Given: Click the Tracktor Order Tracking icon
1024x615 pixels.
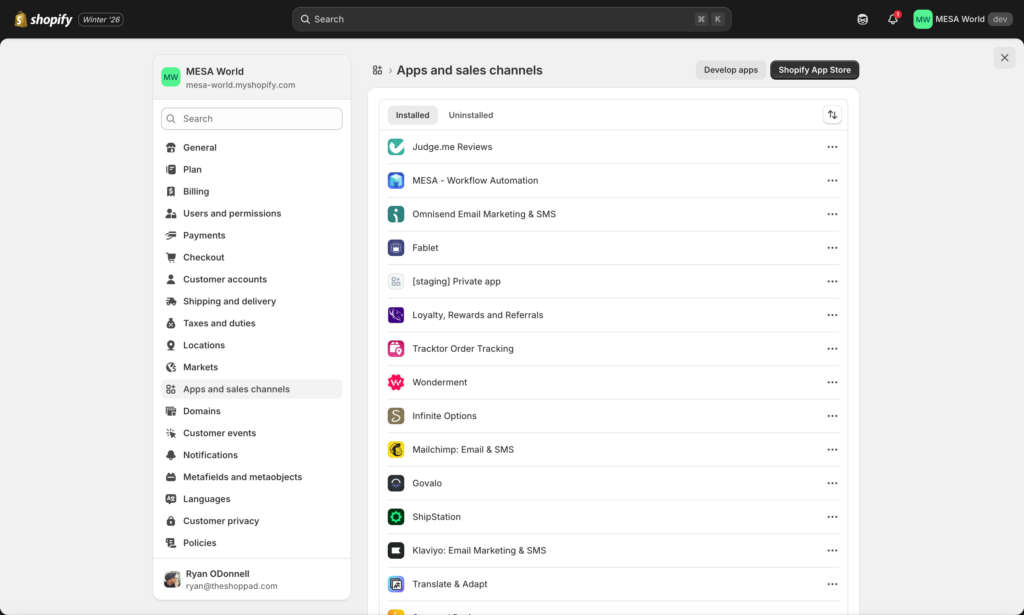Looking at the screenshot, I should click(x=396, y=349).
